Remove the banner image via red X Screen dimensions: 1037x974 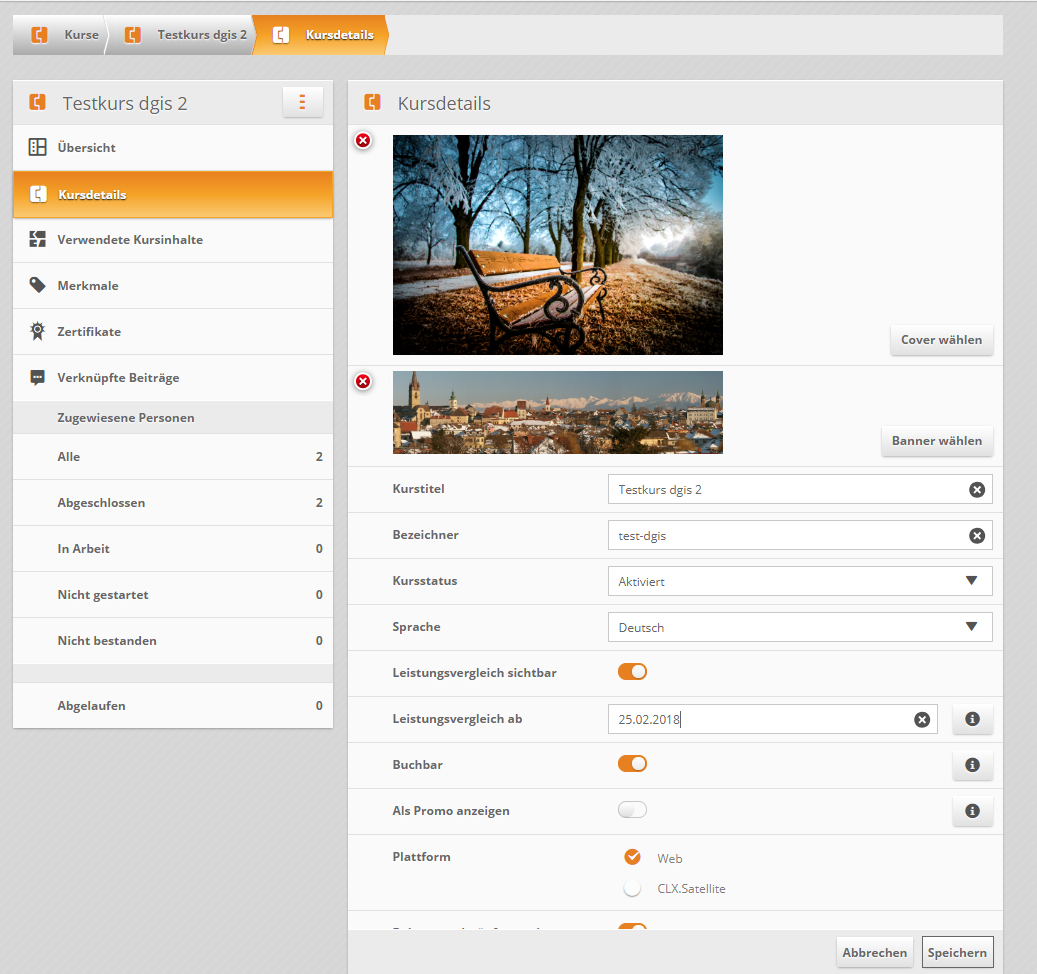[363, 381]
